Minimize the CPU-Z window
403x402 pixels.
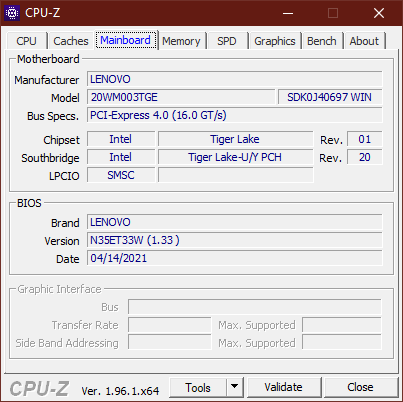(288, 13)
